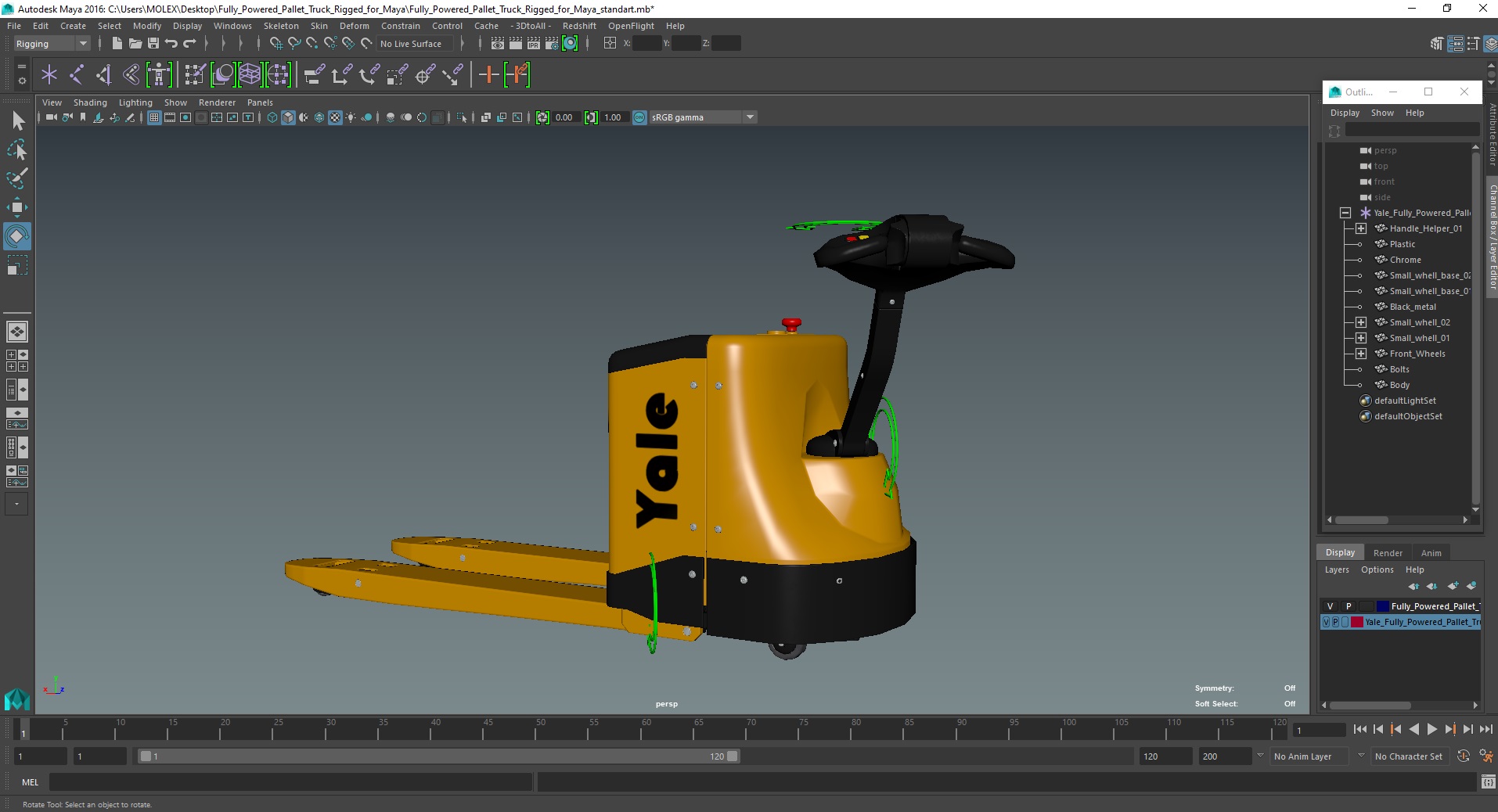Open the HumanIK character shelf icon
The image size is (1498, 812).
coord(159,75)
